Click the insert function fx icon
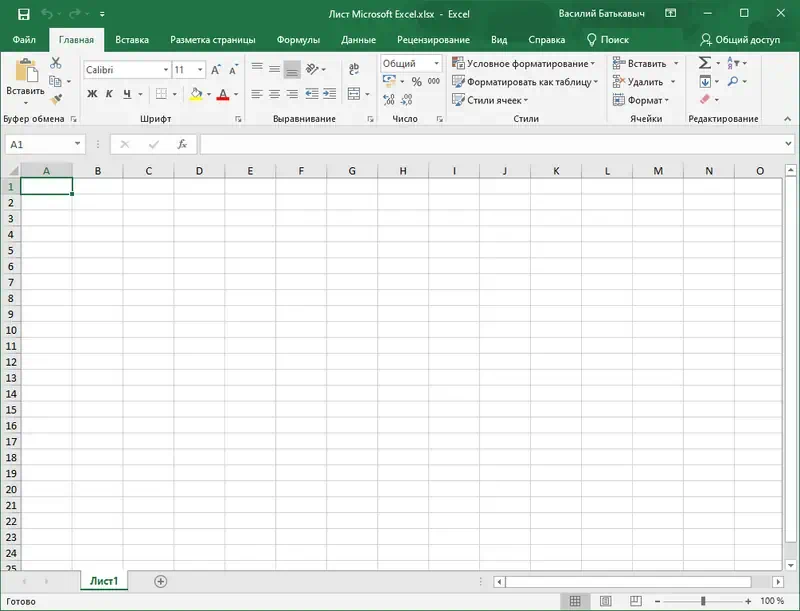 pos(182,144)
